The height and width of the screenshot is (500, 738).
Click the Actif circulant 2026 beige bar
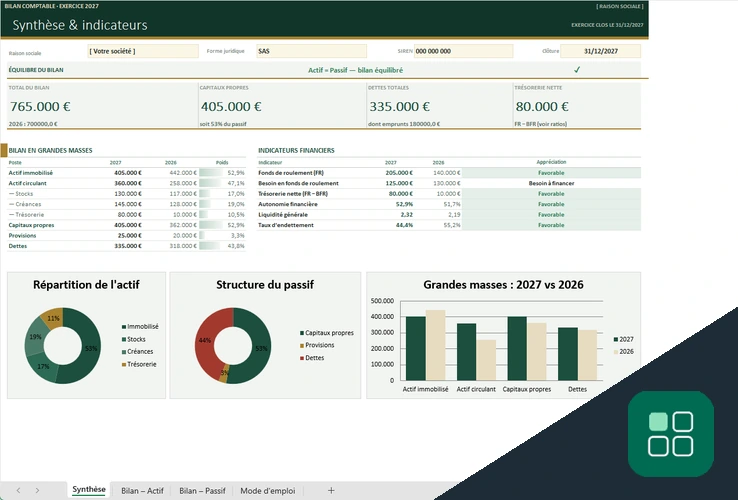click(486, 360)
